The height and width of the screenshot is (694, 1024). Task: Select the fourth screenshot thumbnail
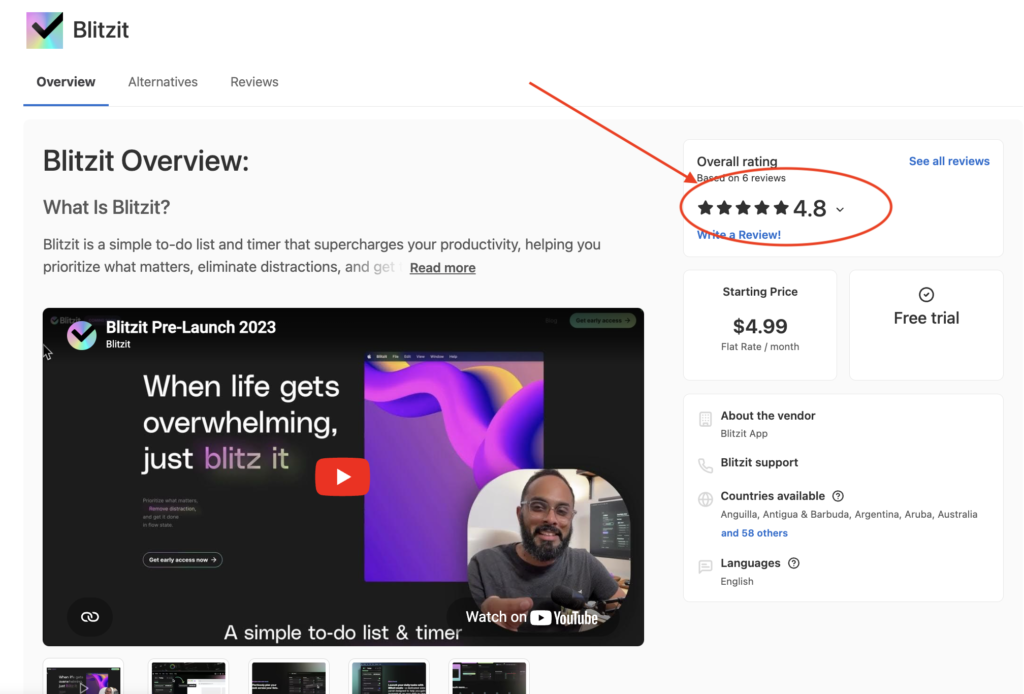click(389, 677)
